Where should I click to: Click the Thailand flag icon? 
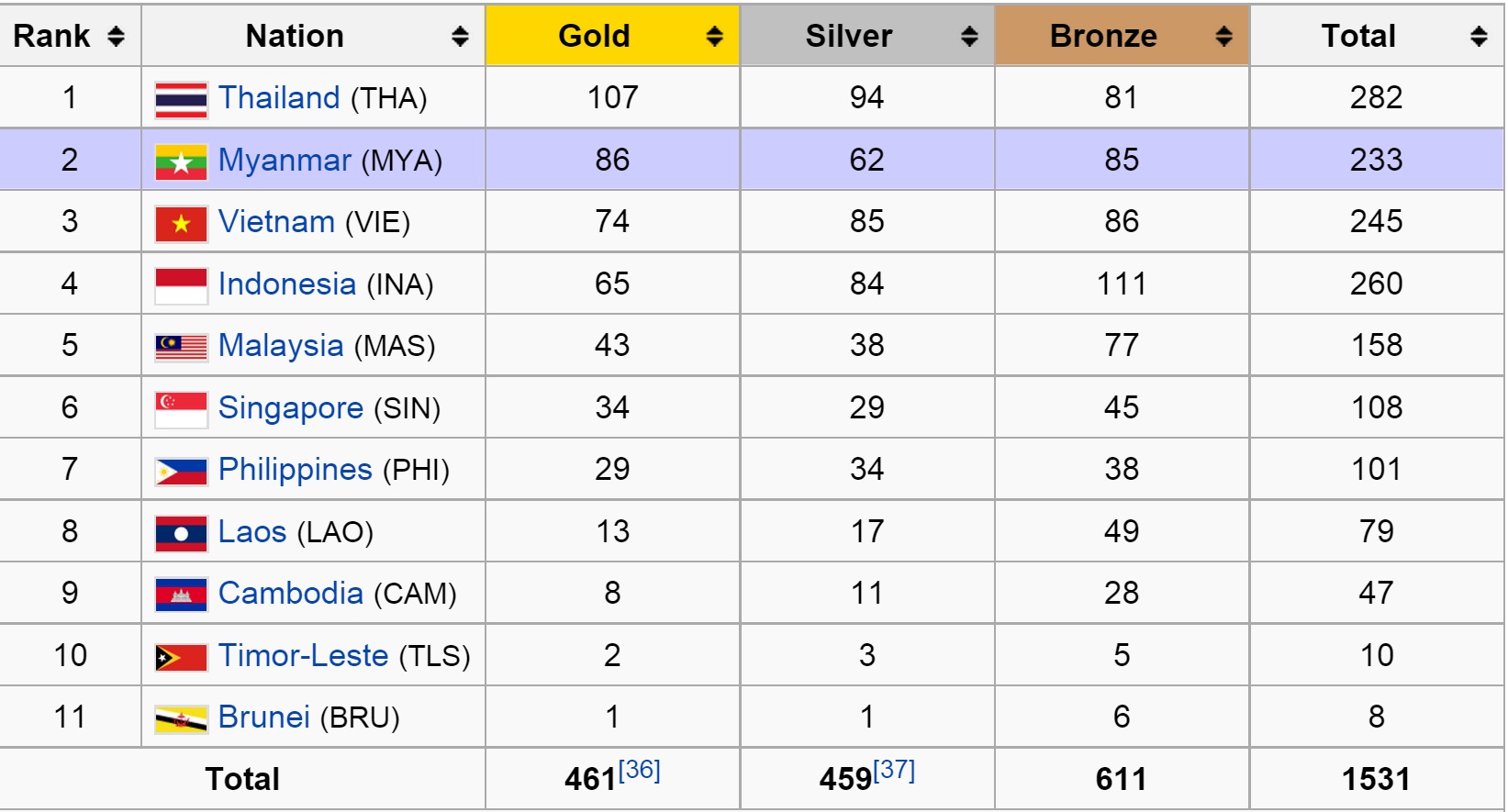(181, 99)
